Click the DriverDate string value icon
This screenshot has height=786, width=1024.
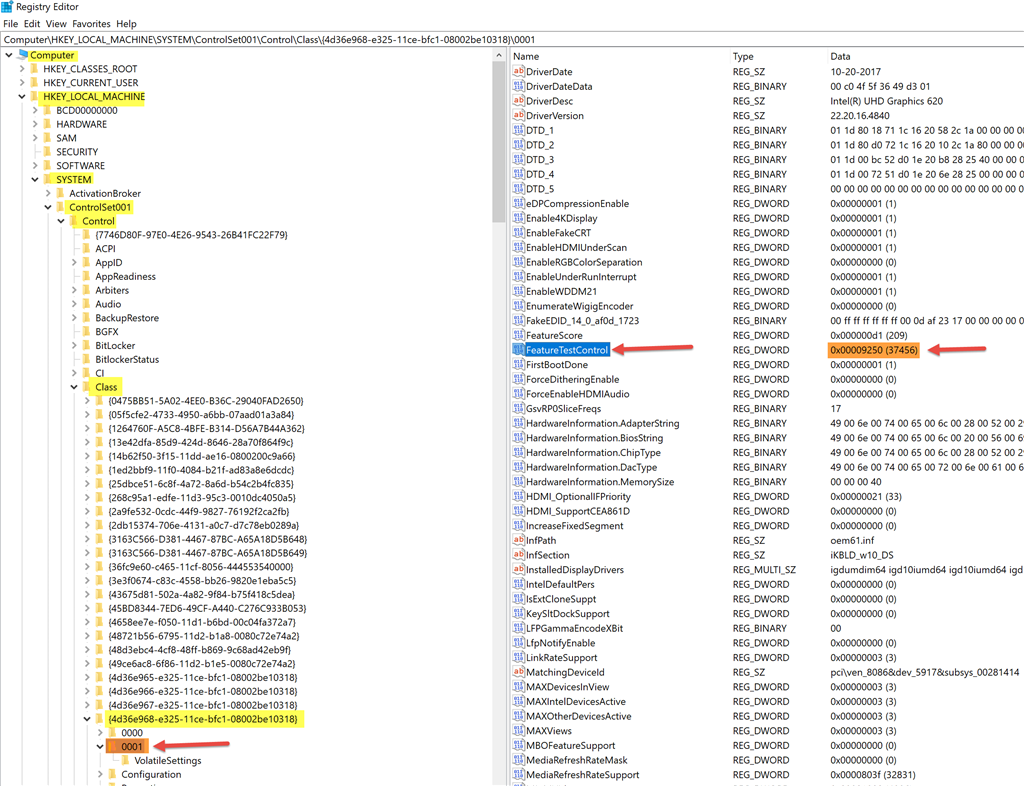pos(519,71)
